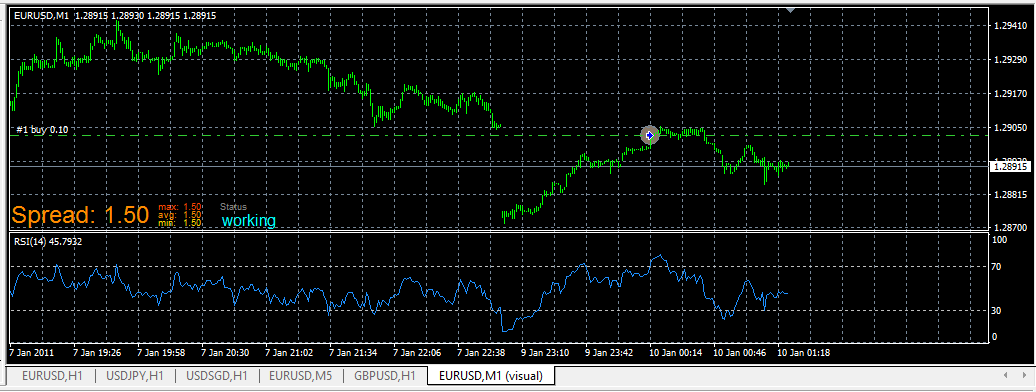Click the 1.29170 price scale value

coord(1010,93)
